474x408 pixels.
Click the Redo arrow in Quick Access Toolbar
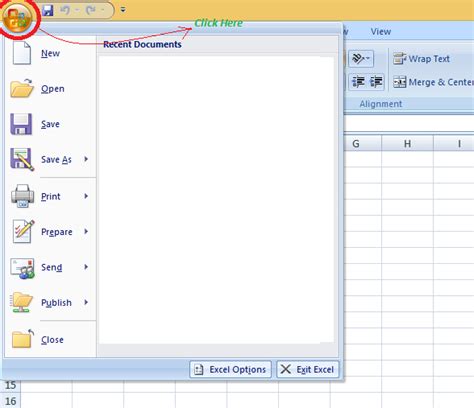(91, 10)
